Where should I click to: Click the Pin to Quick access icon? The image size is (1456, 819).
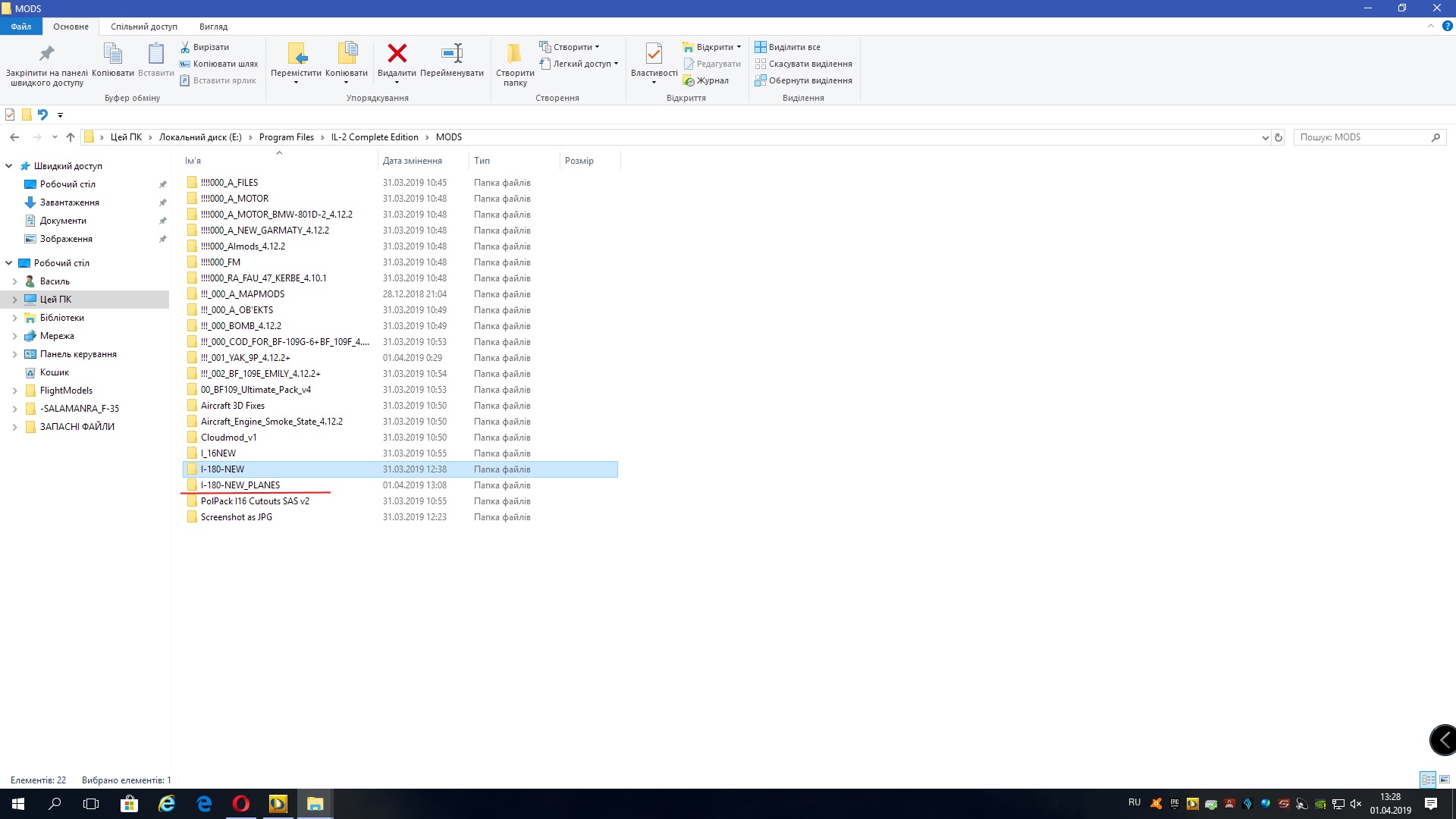click(x=46, y=54)
